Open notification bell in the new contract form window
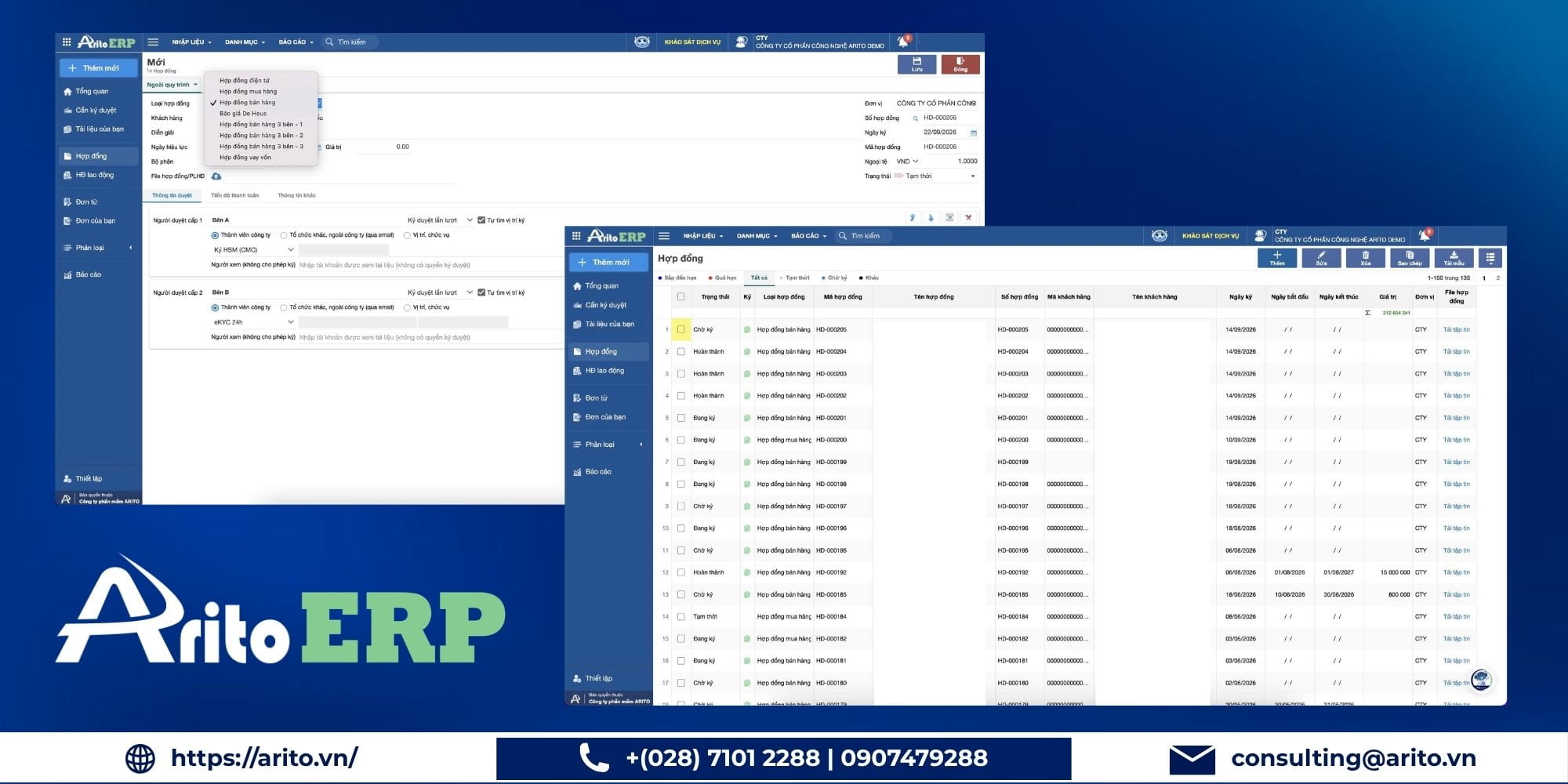Viewport: 1568px width, 784px height. click(903, 42)
